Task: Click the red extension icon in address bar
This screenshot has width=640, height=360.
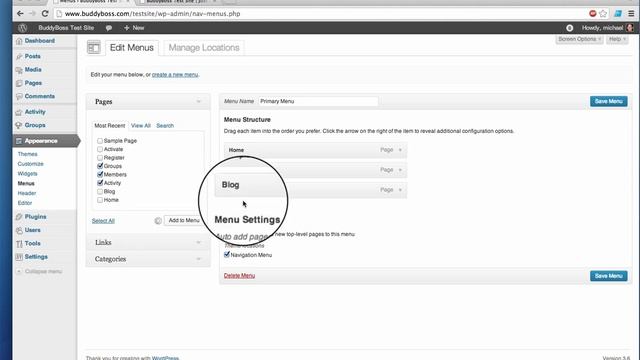Action: pyautogui.click(x=593, y=14)
